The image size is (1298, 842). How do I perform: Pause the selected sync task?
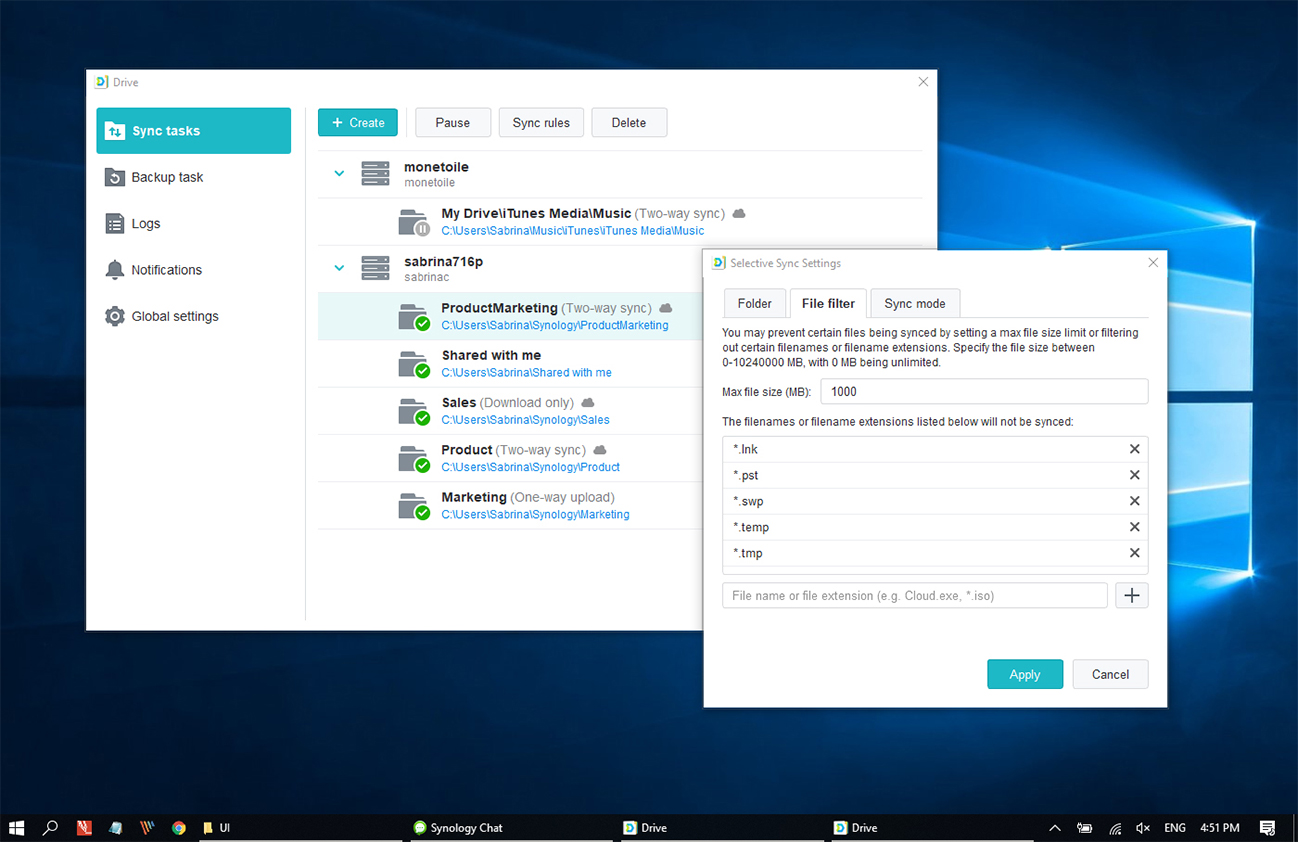(x=452, y=123)
